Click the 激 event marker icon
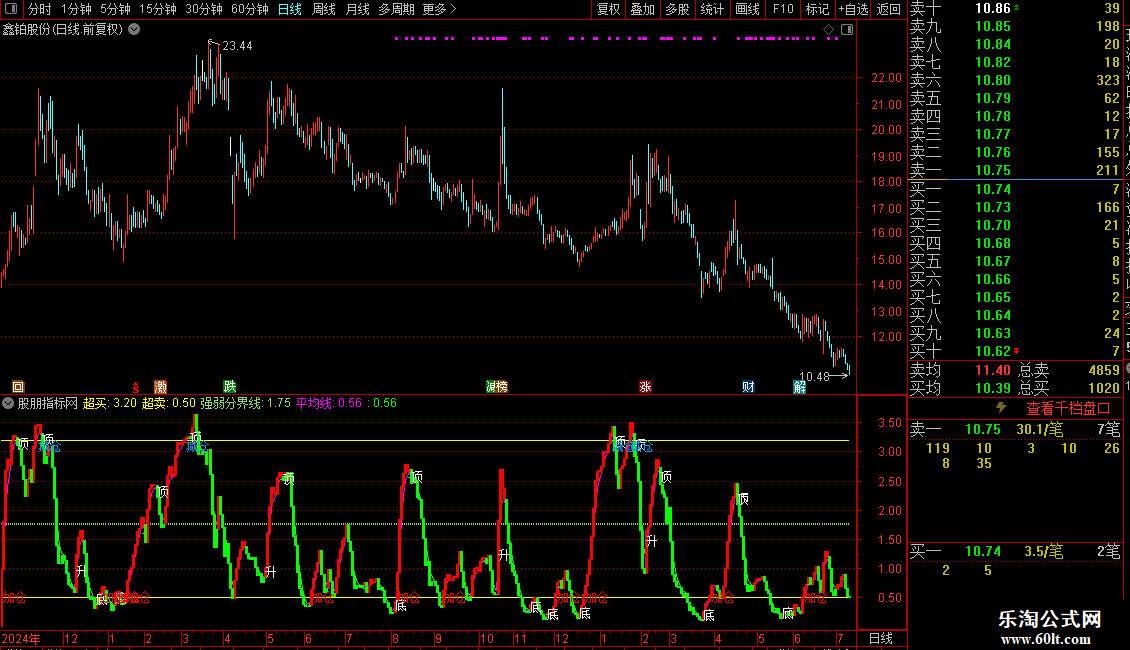 pyautogui.click(x=160, y=387)
